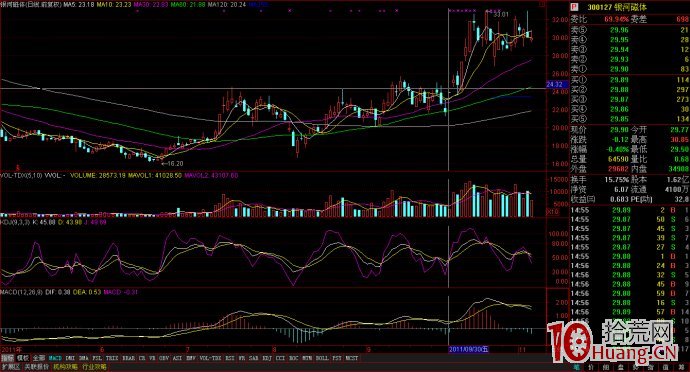This screenshot has width=690, height=372.
Task: Choose the BRAR indicator tab
Action: point(128,358)
